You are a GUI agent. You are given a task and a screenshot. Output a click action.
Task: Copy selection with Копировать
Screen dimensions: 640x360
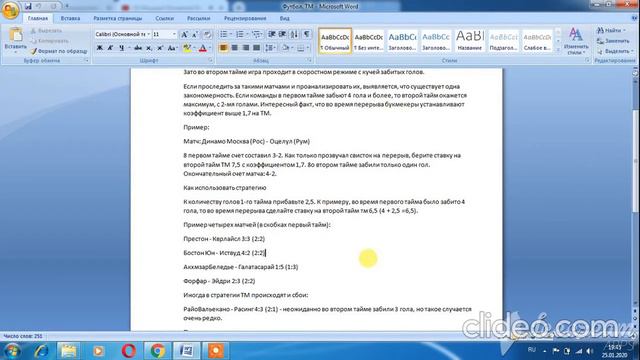(49, 41)
